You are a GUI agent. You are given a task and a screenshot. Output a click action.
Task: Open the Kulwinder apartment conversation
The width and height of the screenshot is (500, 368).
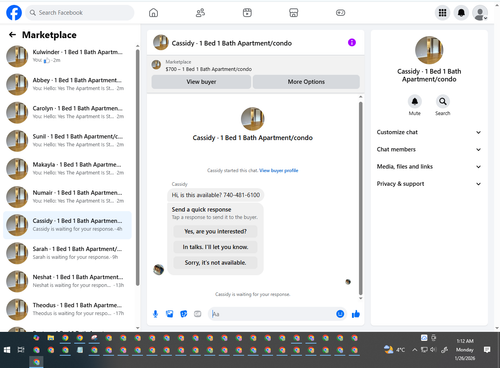pyautogui.click(x=67, y=56)
